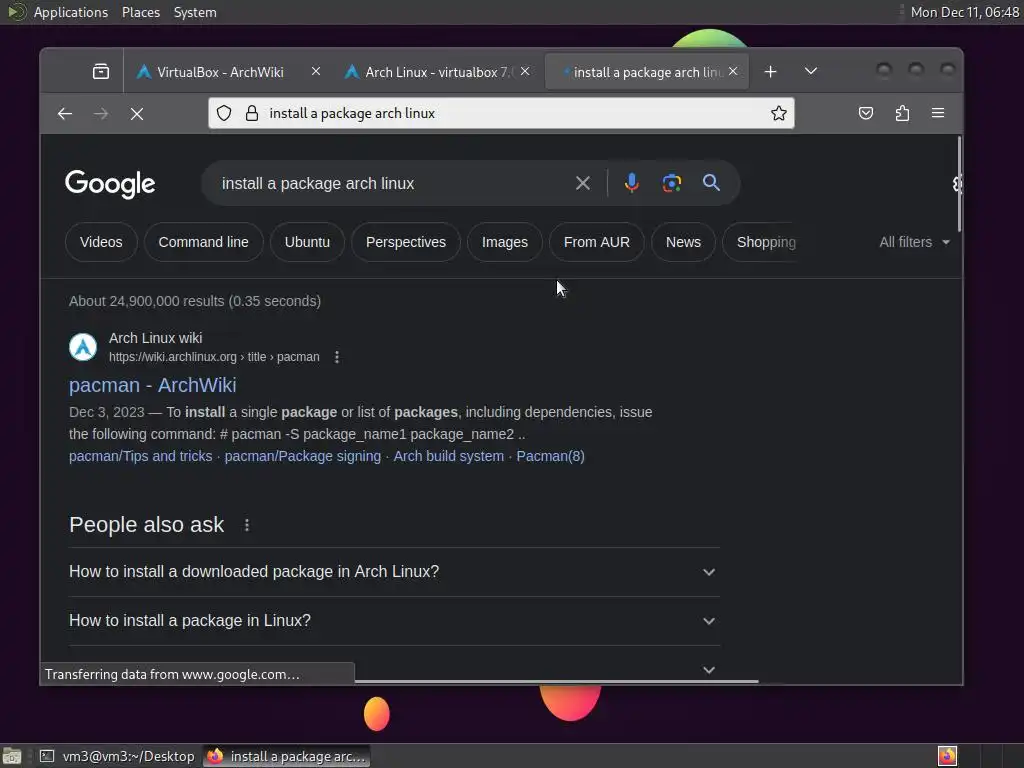This screenshot has height=768, width=1024.
Task: Click the Firefox tray icon in bottom panel
Action: pyautogui.click(x=947, y=756)
